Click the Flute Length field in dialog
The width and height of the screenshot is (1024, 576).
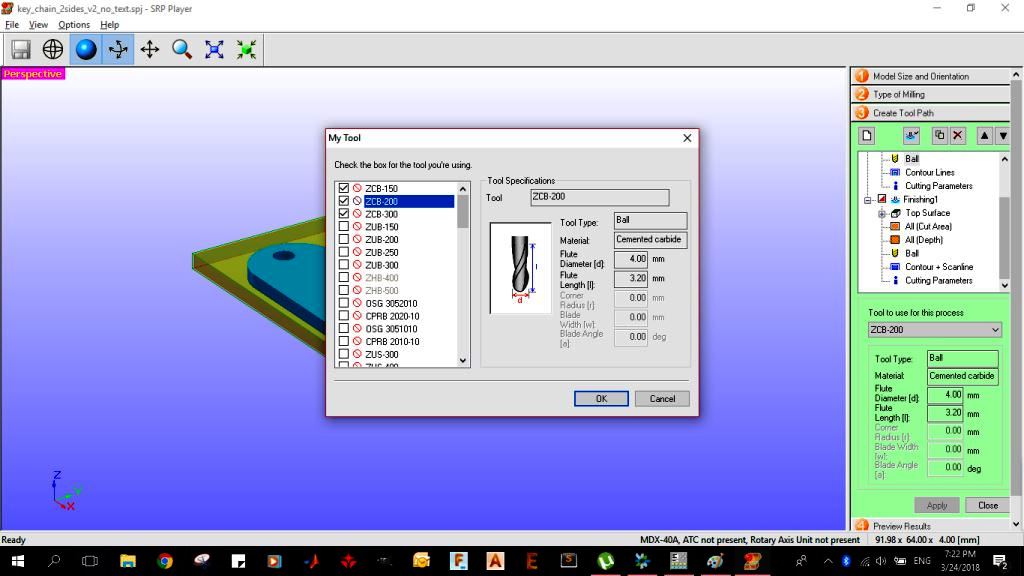click(631, 278)
